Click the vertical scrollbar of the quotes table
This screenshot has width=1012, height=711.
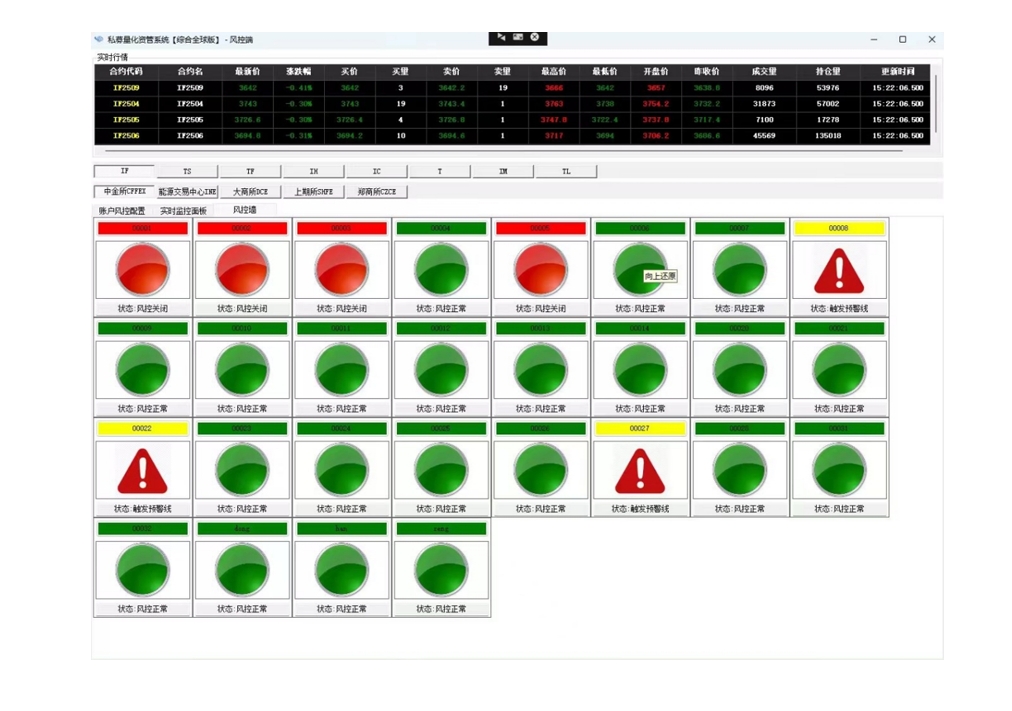click(x=935, y=104)
